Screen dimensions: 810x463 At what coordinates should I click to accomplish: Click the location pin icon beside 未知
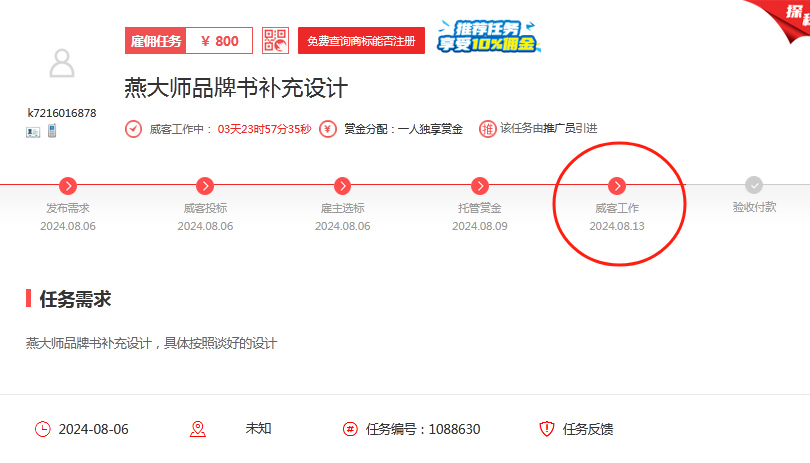198,429
